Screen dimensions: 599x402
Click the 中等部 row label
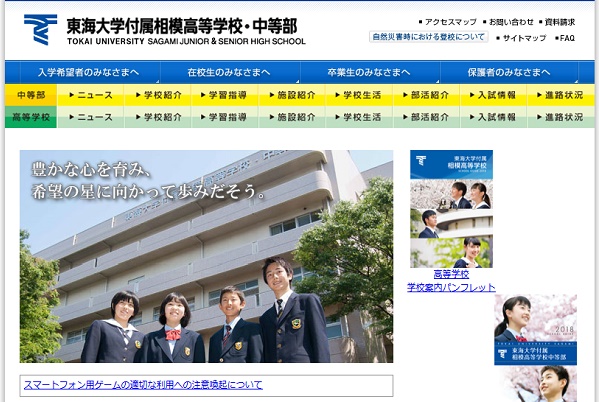(x=31, y=95)
